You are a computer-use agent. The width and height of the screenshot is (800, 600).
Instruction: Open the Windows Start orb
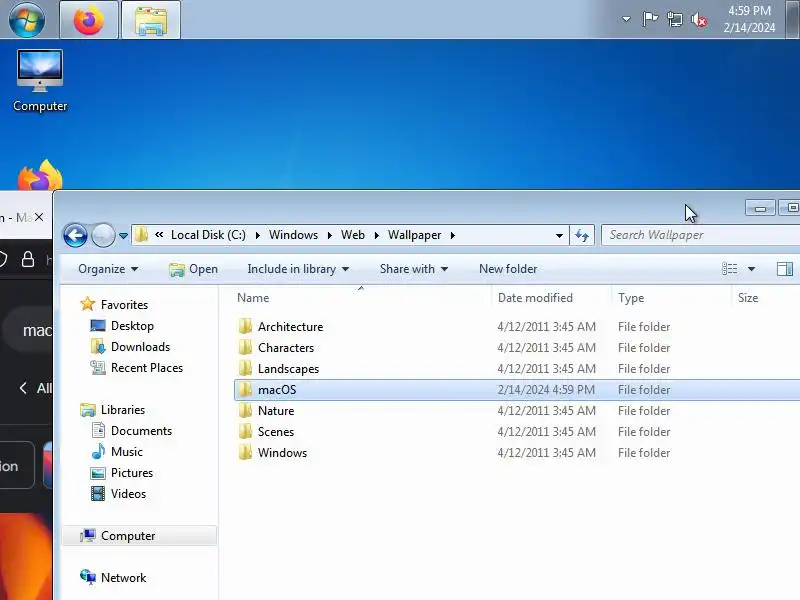pyautogui.click(x=27, y=19)
